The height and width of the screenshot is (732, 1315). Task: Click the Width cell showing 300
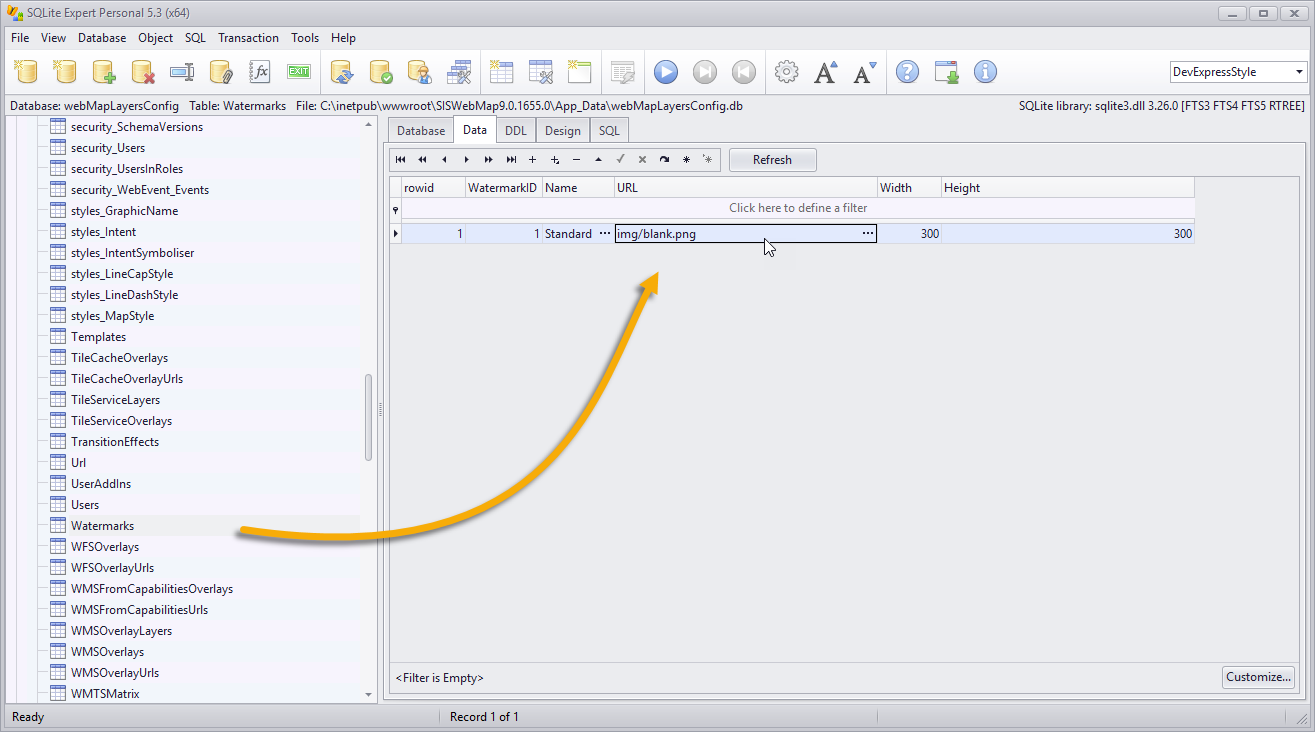[909, 233]
